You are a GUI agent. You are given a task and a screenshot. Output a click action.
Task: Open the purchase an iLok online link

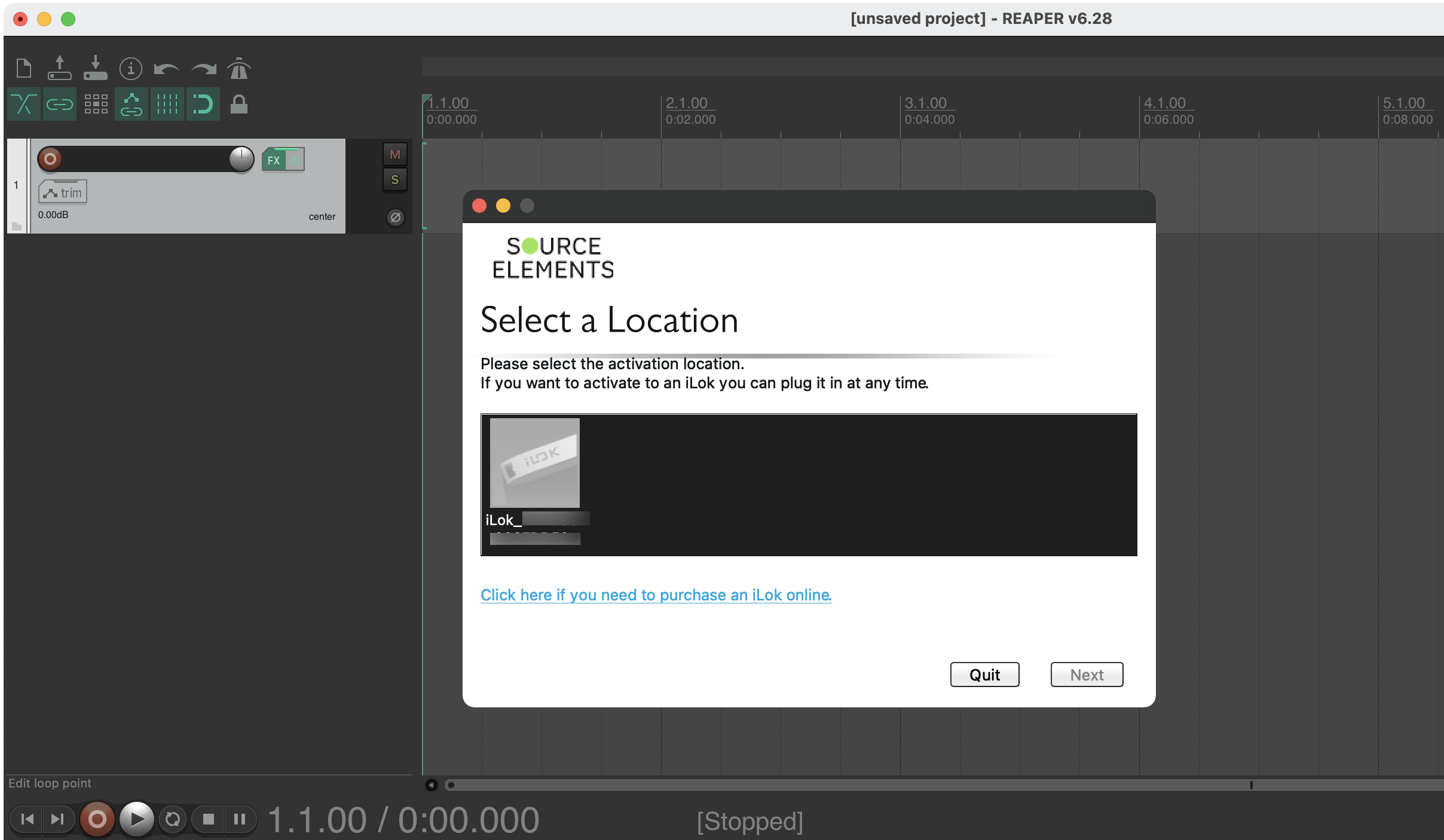click(656, 595)
